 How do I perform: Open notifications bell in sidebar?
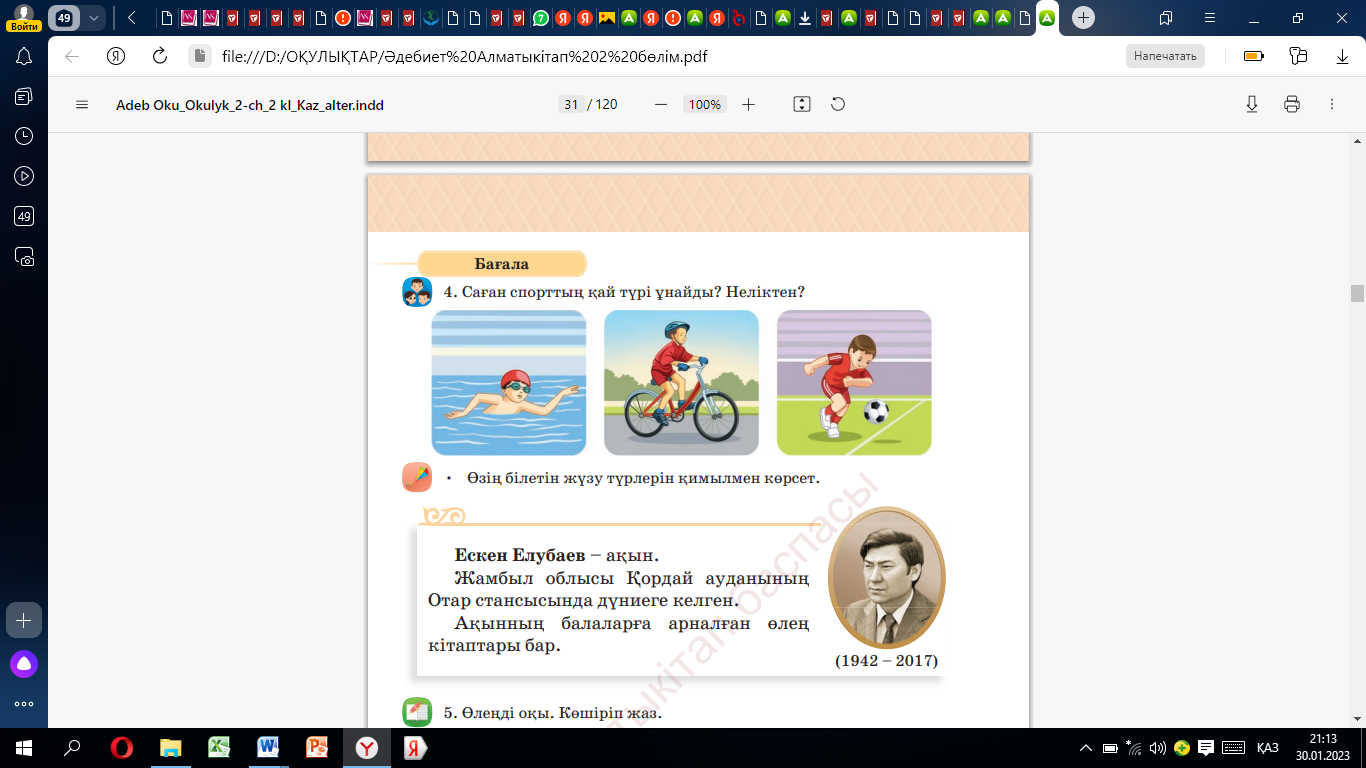[25, 56]
